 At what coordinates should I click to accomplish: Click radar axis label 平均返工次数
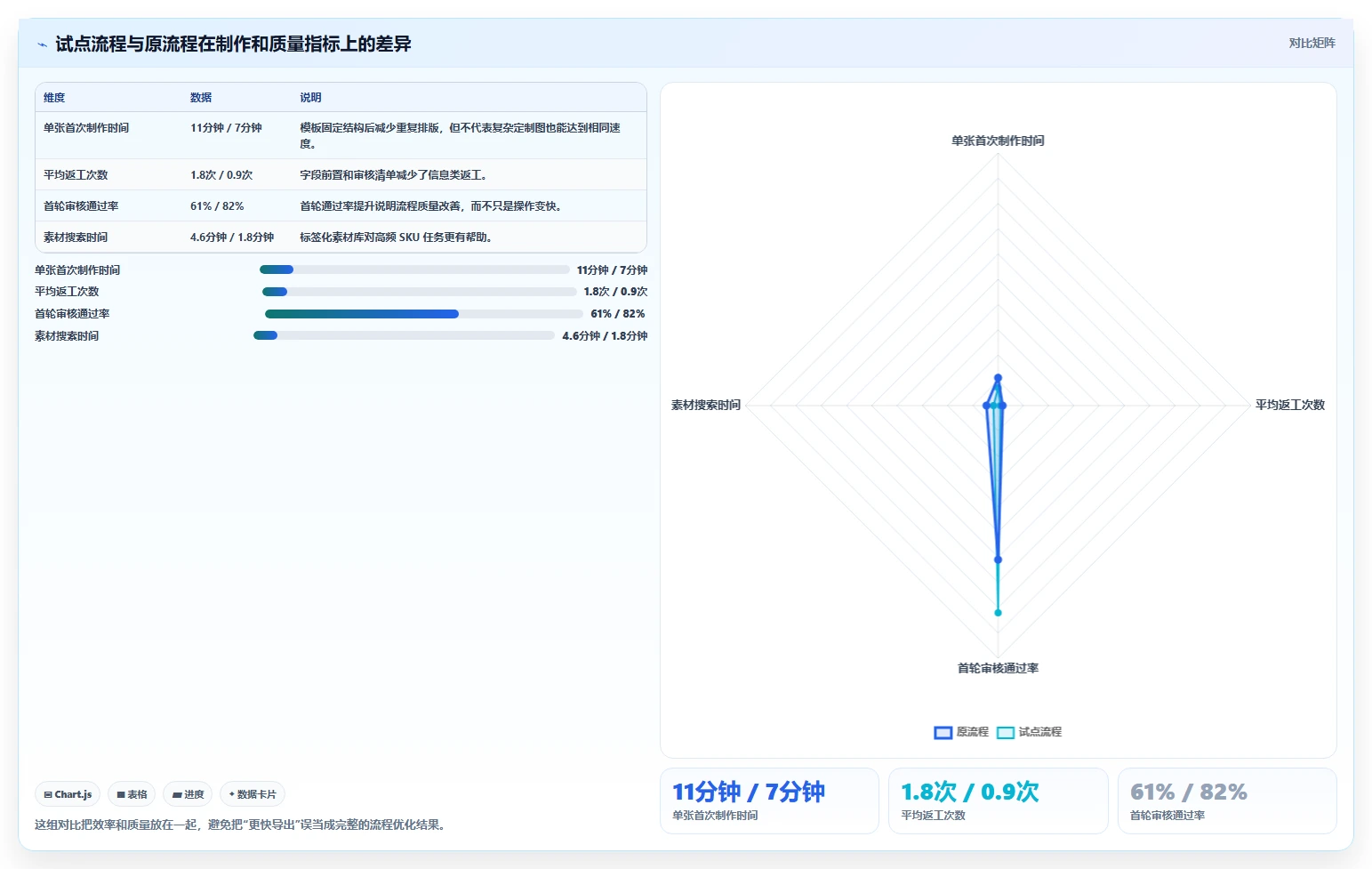point(1290,405)
